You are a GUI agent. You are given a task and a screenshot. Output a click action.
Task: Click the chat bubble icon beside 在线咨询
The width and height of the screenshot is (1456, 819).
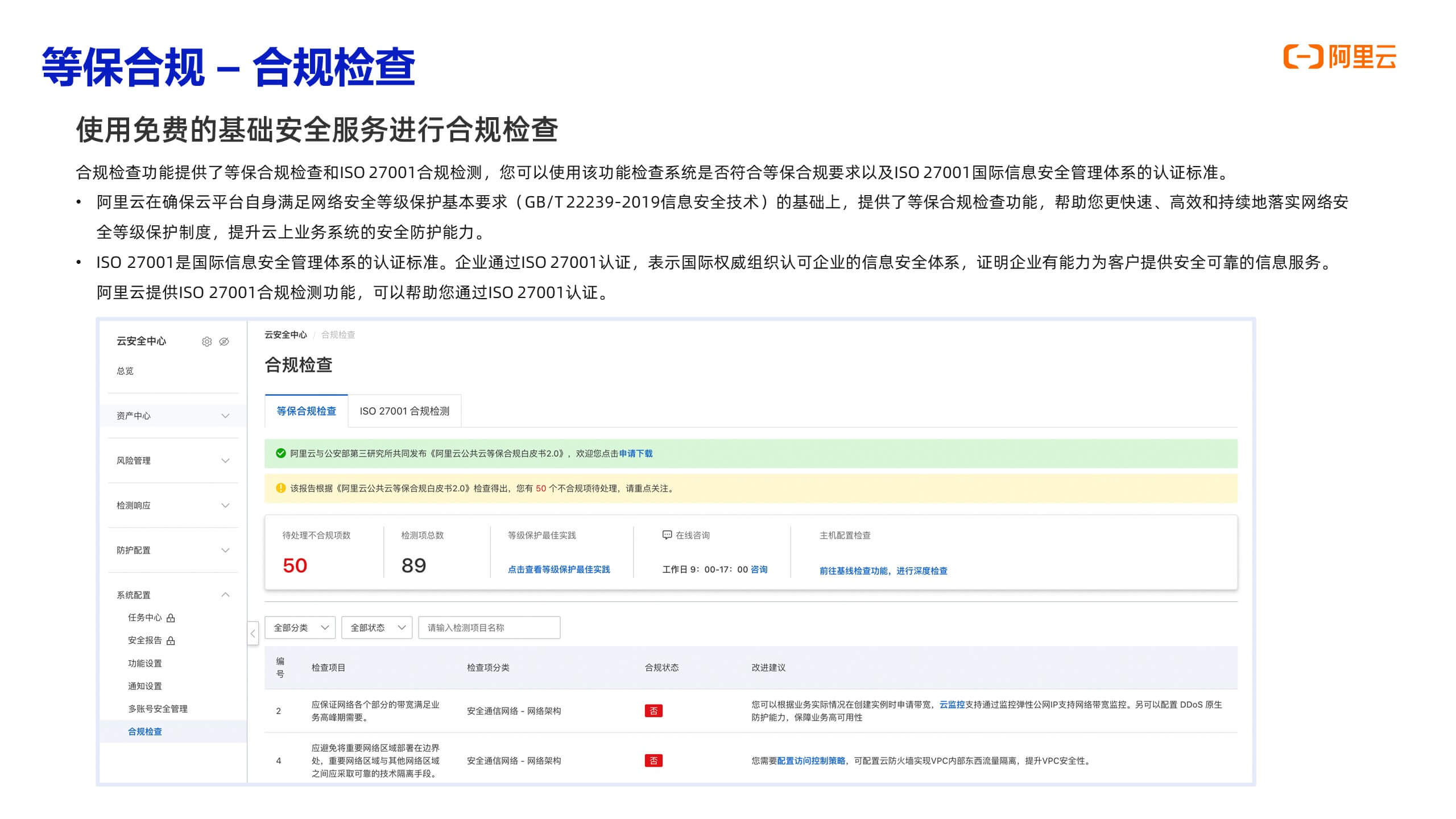click(x=667, y=535)
